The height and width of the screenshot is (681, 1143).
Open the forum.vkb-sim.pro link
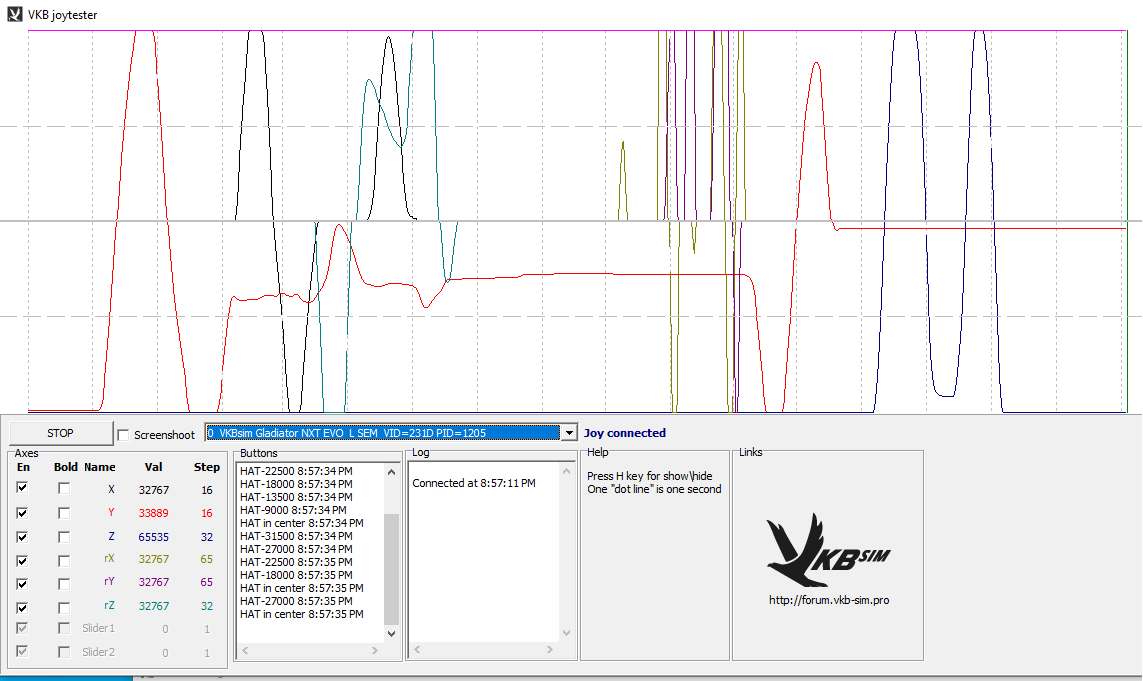click(829, 600)
